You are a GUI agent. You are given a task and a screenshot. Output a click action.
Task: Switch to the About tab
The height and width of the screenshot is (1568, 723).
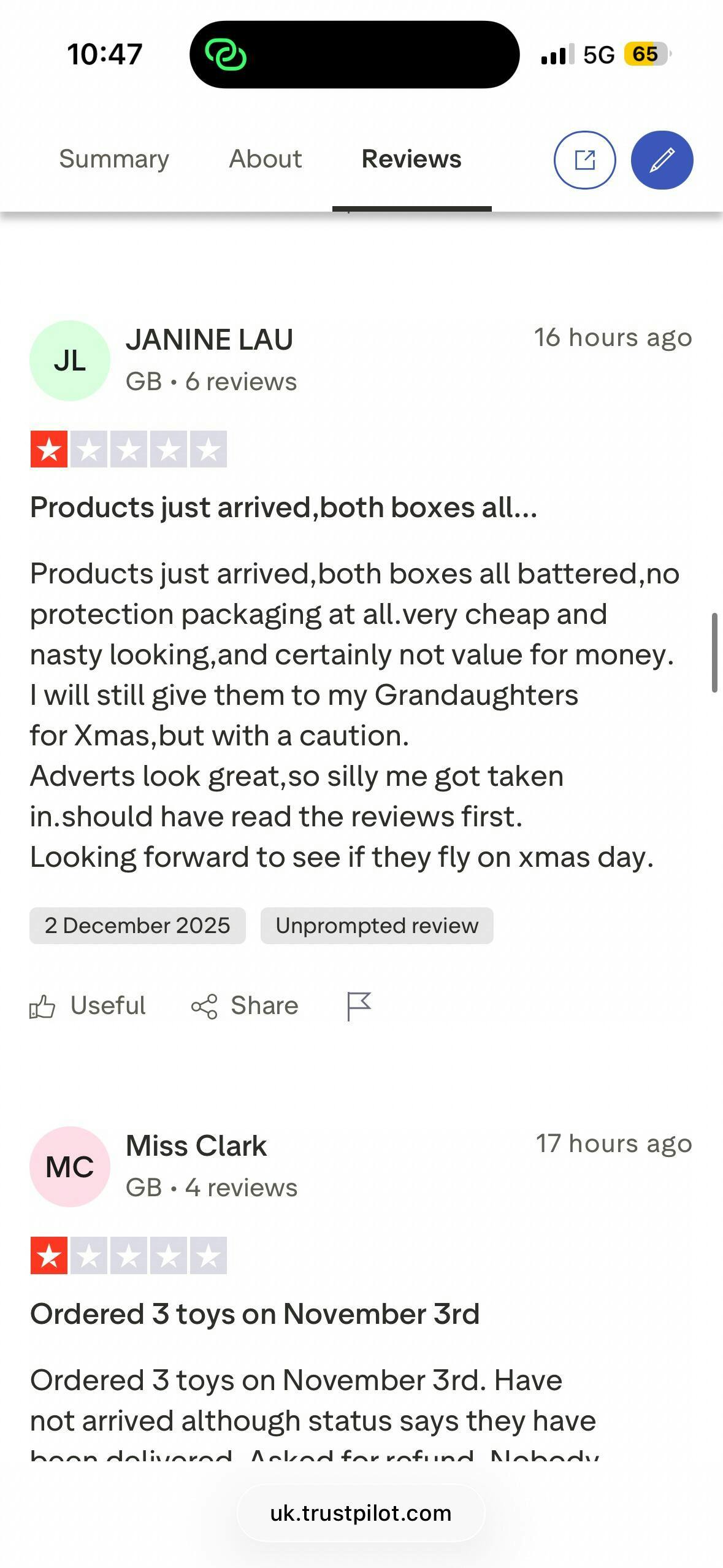click(x=266, y=159)
